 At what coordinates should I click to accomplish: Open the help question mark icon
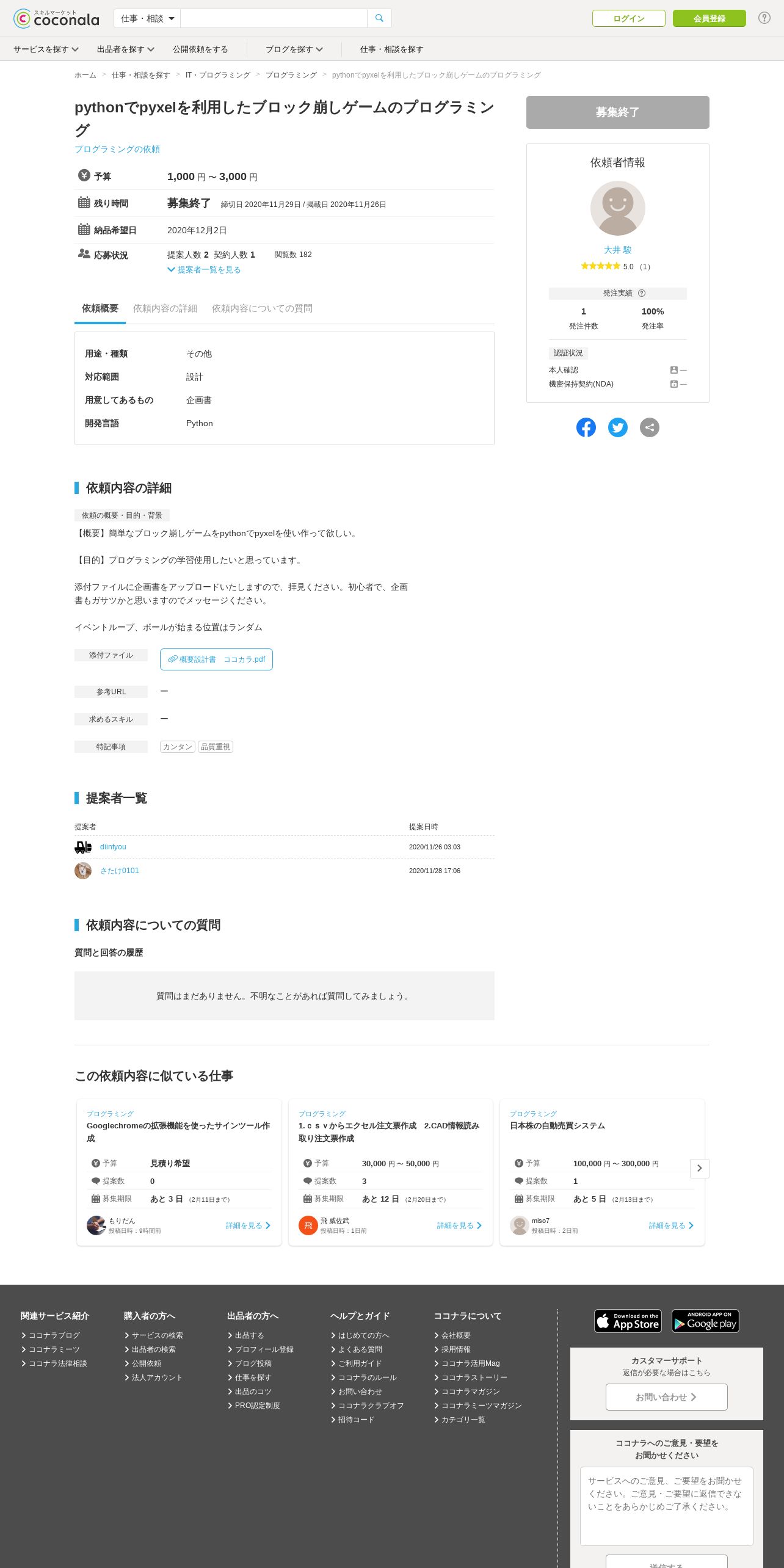click(x=764, y=18)
